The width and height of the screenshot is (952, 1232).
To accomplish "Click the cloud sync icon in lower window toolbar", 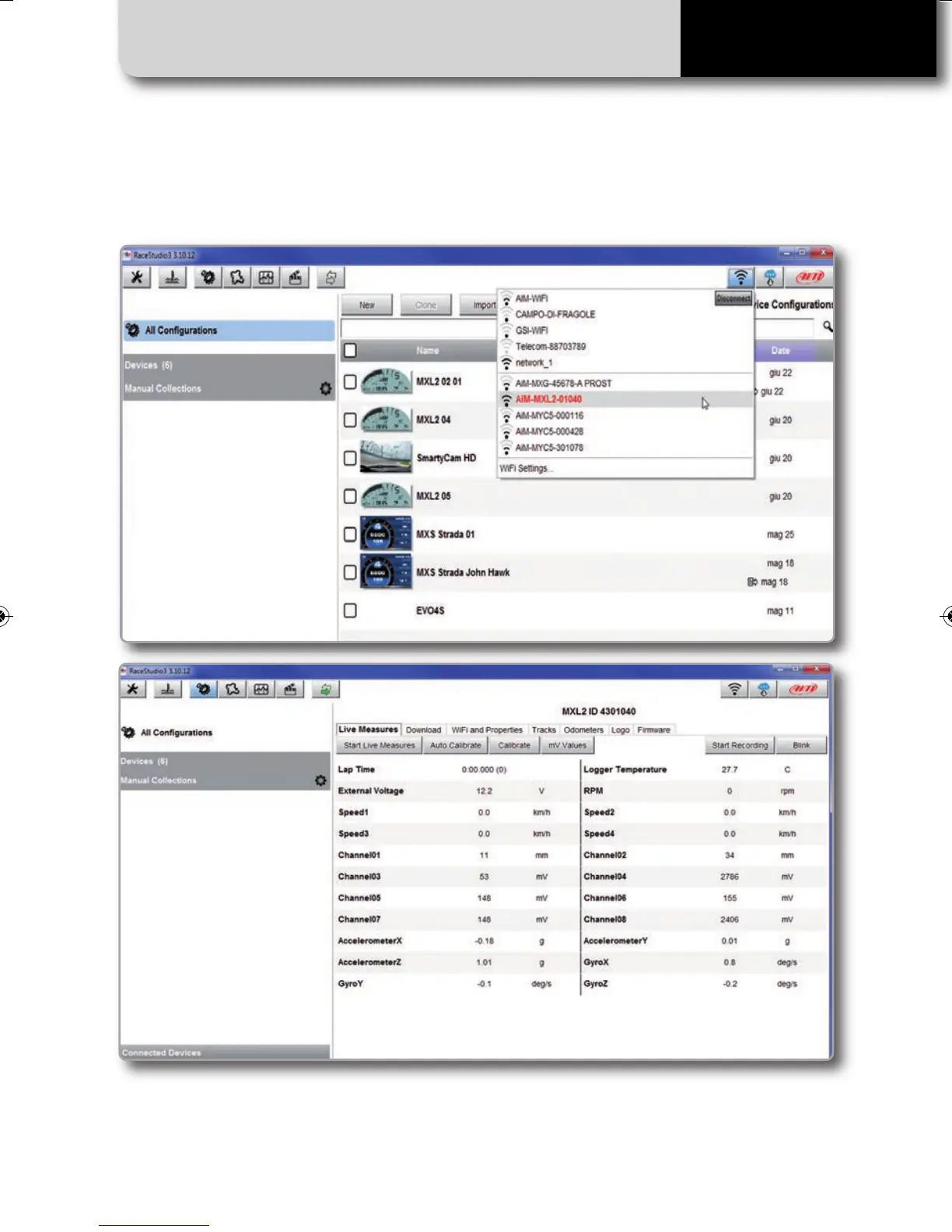I will pos(763,688).
